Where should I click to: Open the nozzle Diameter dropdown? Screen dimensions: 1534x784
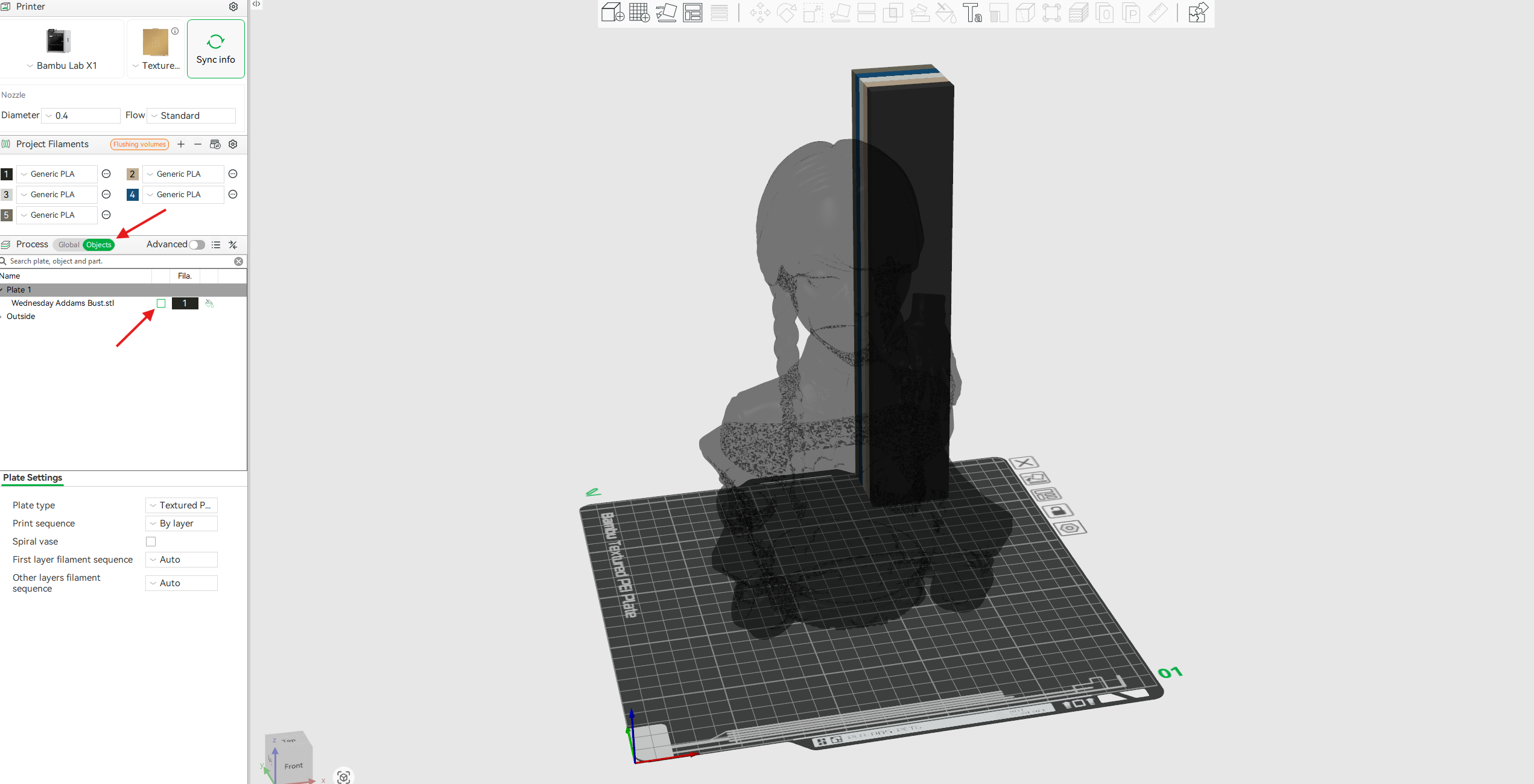(x=81, y=116)
